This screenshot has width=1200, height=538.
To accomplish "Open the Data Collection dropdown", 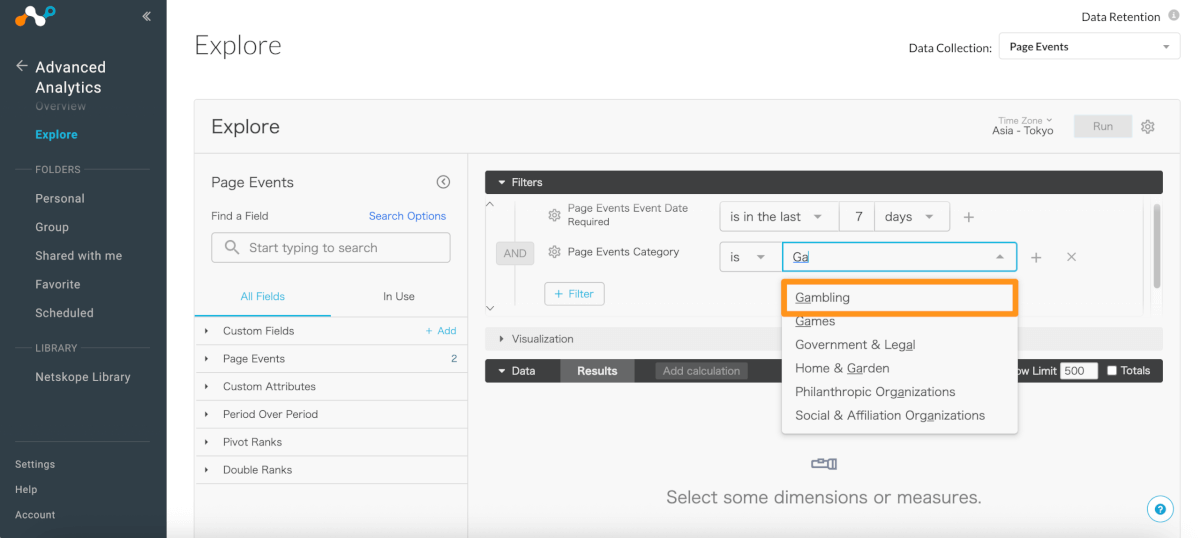I will [1089, 47].
